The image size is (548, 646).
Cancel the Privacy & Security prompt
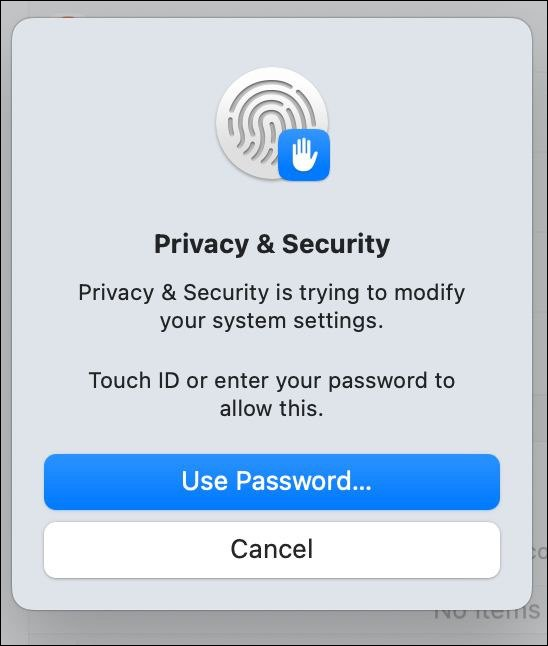click(x=272, y=550)
